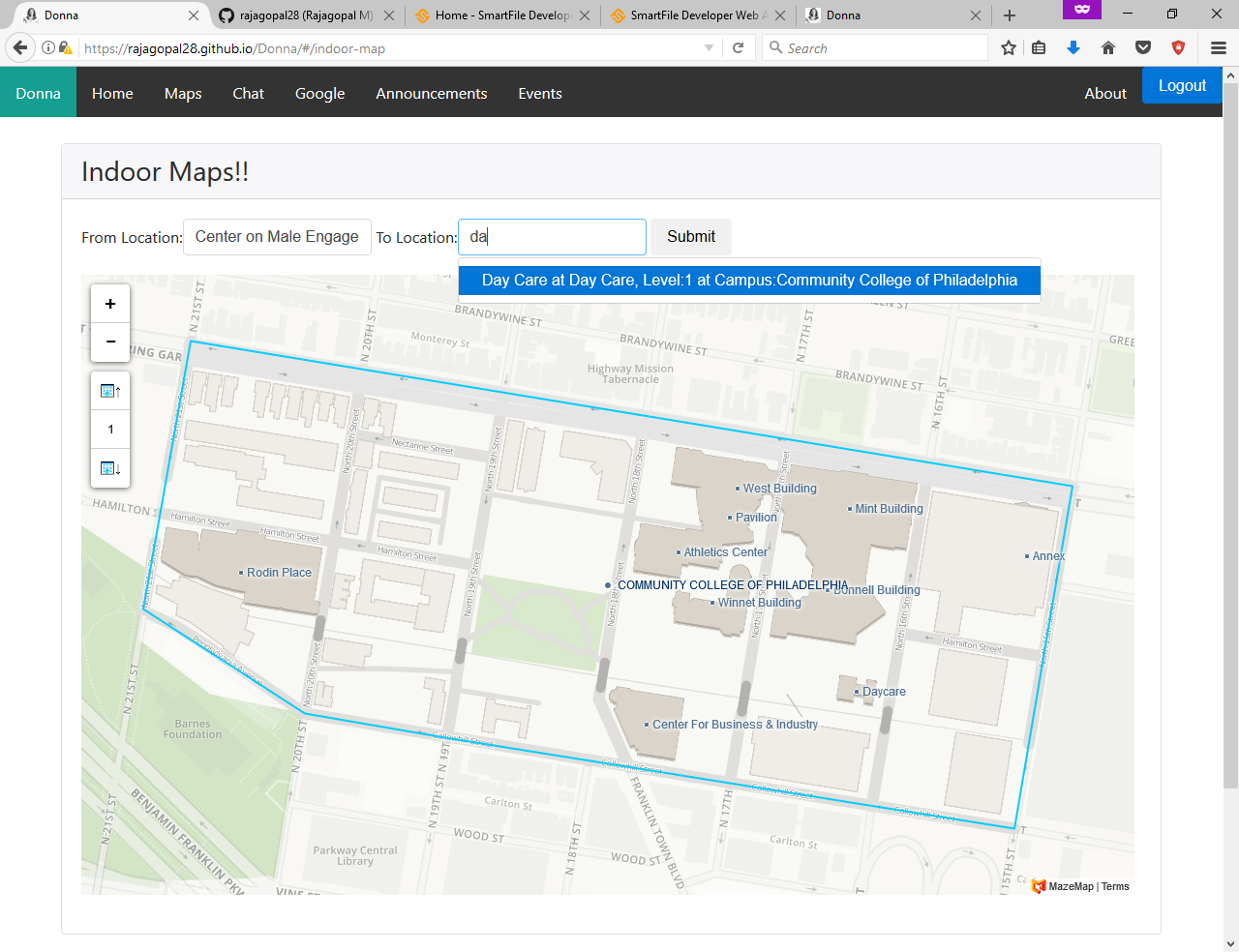1239x952 pixels.
Task: Open a new browser tab
Action: tap(1010, 15)
